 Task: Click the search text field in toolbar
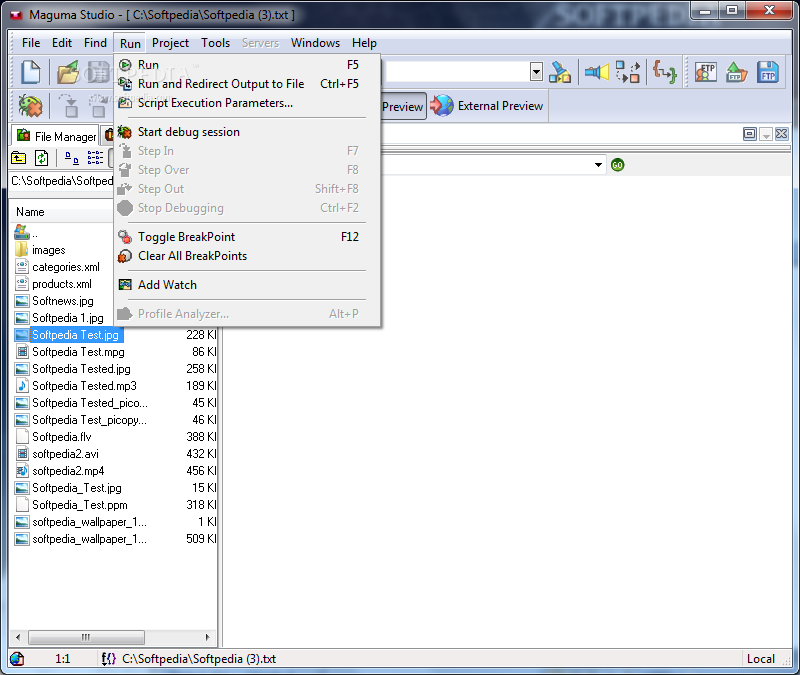[457, 72]
